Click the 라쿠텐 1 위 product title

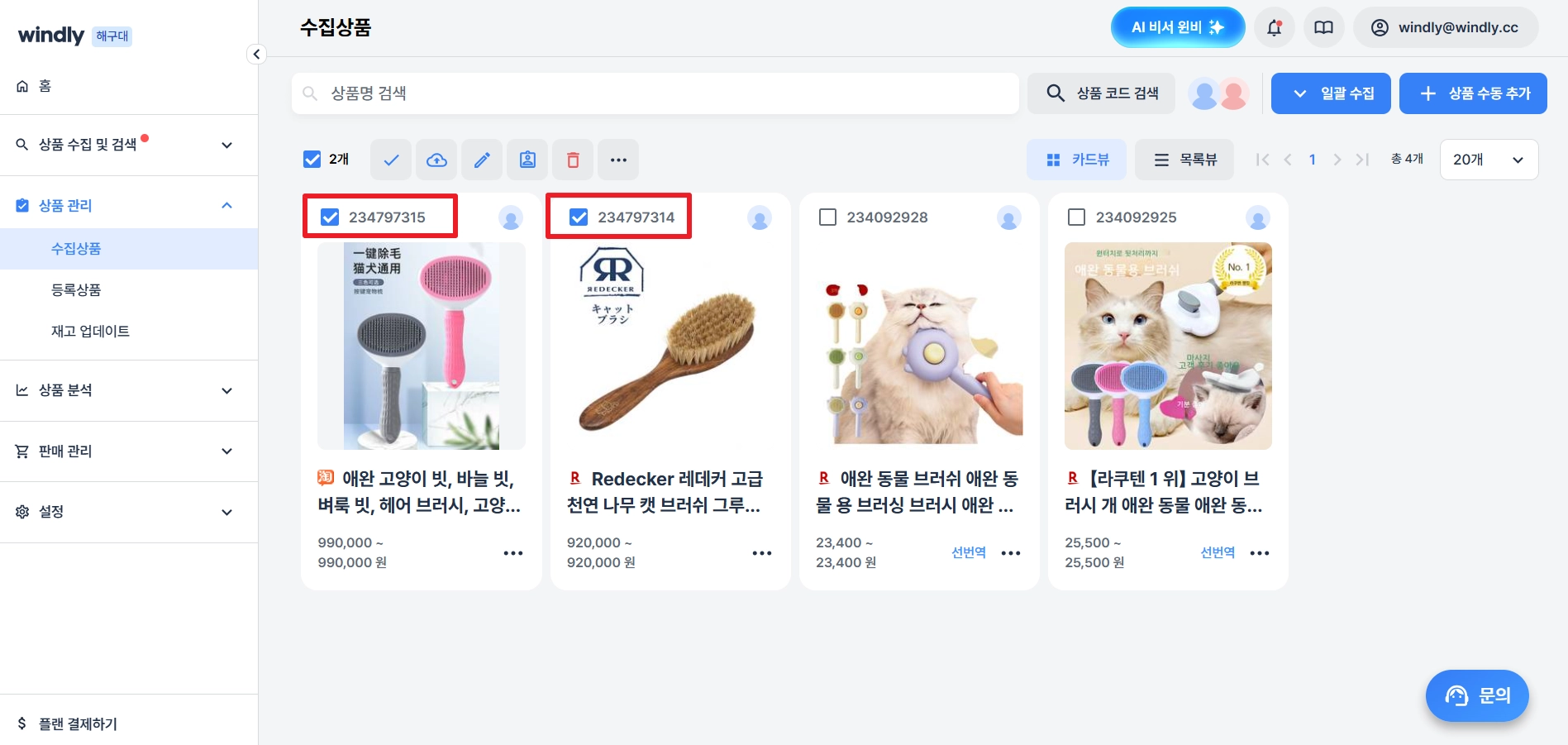coord(1164,492)
